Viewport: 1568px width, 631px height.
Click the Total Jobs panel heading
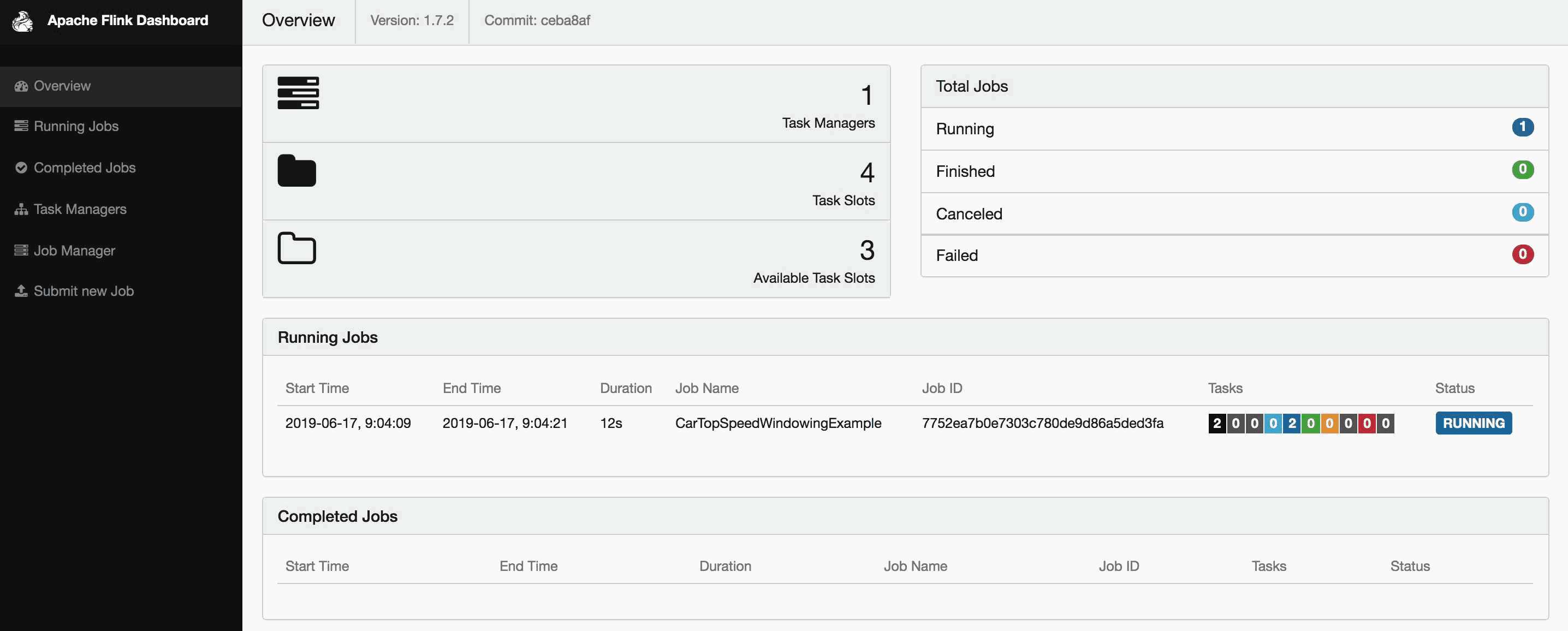(972, 86)
